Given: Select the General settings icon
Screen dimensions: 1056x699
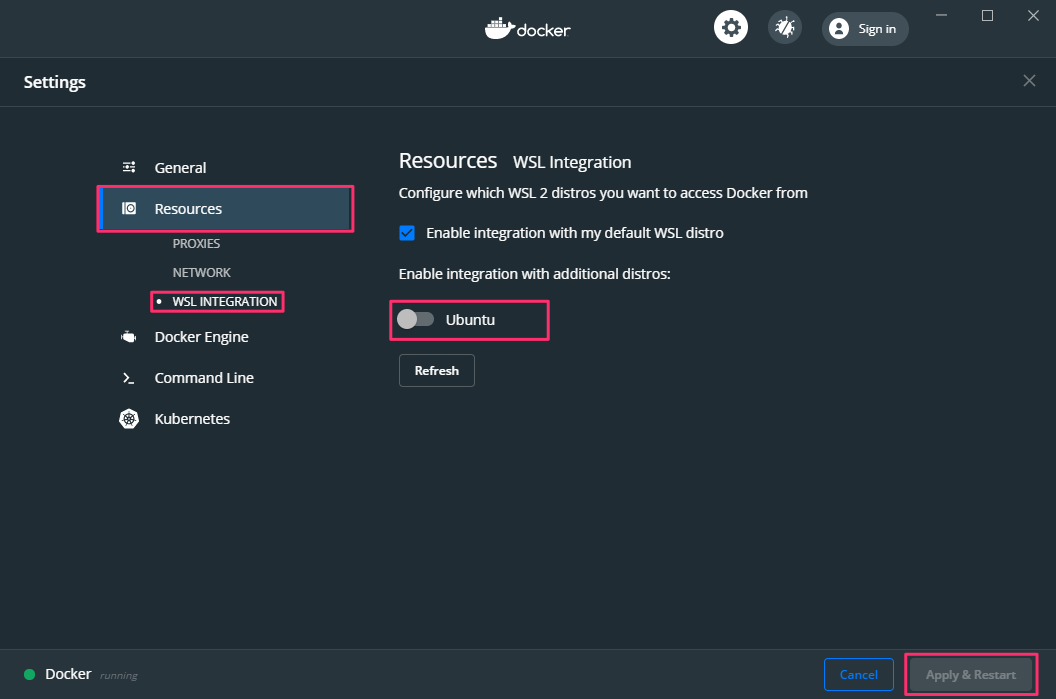Looking at the screenshot, I should pyautogui.click(x=129, y=167).
